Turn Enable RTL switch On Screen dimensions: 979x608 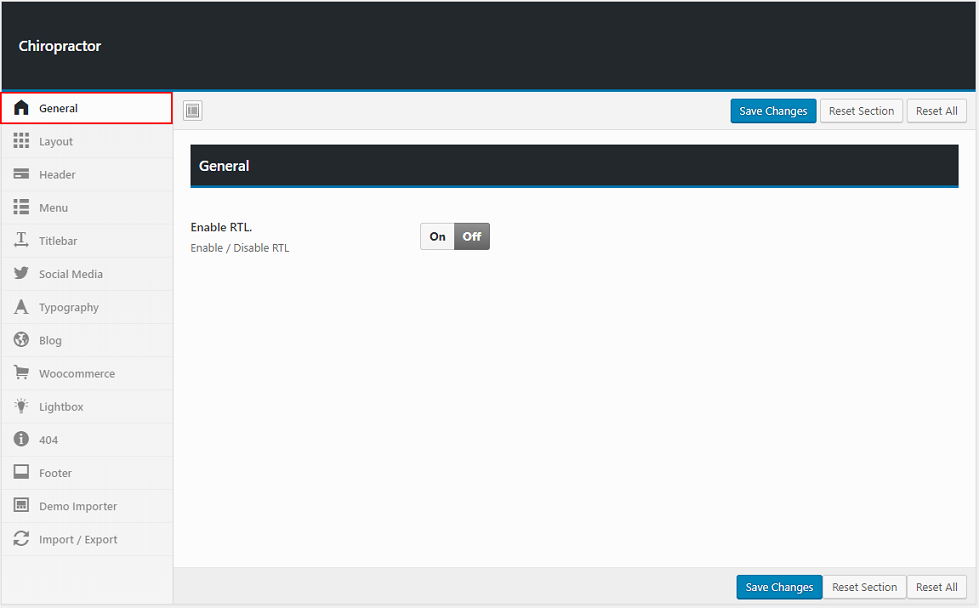click(x=437, y=237)
